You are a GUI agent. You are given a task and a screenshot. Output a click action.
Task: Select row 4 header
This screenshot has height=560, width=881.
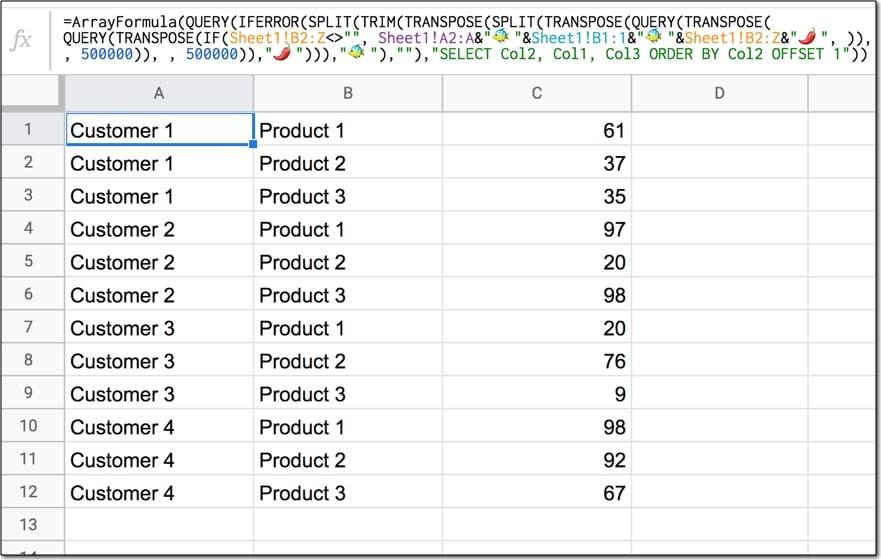(33, 228)
